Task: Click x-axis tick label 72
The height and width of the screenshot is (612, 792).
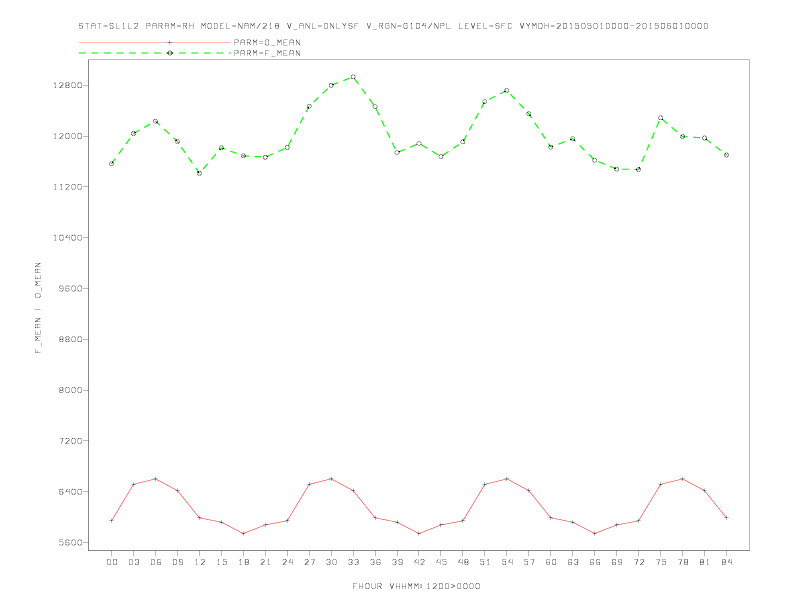Action: click(x=638, y=562)
